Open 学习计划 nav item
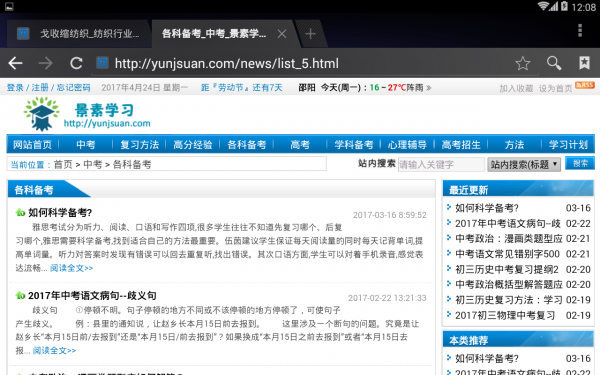 (568, 145)
